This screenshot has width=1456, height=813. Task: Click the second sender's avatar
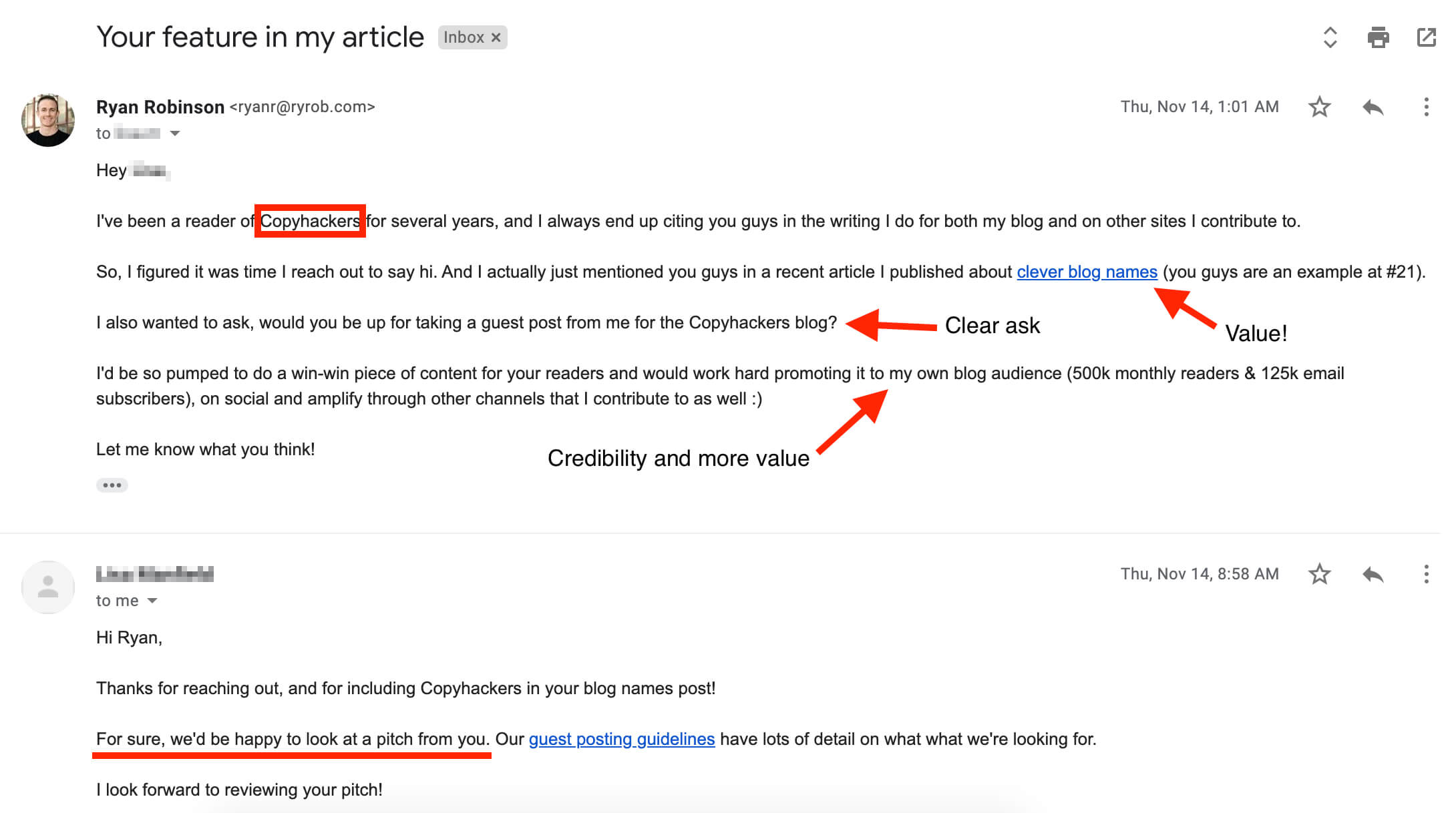49,587
